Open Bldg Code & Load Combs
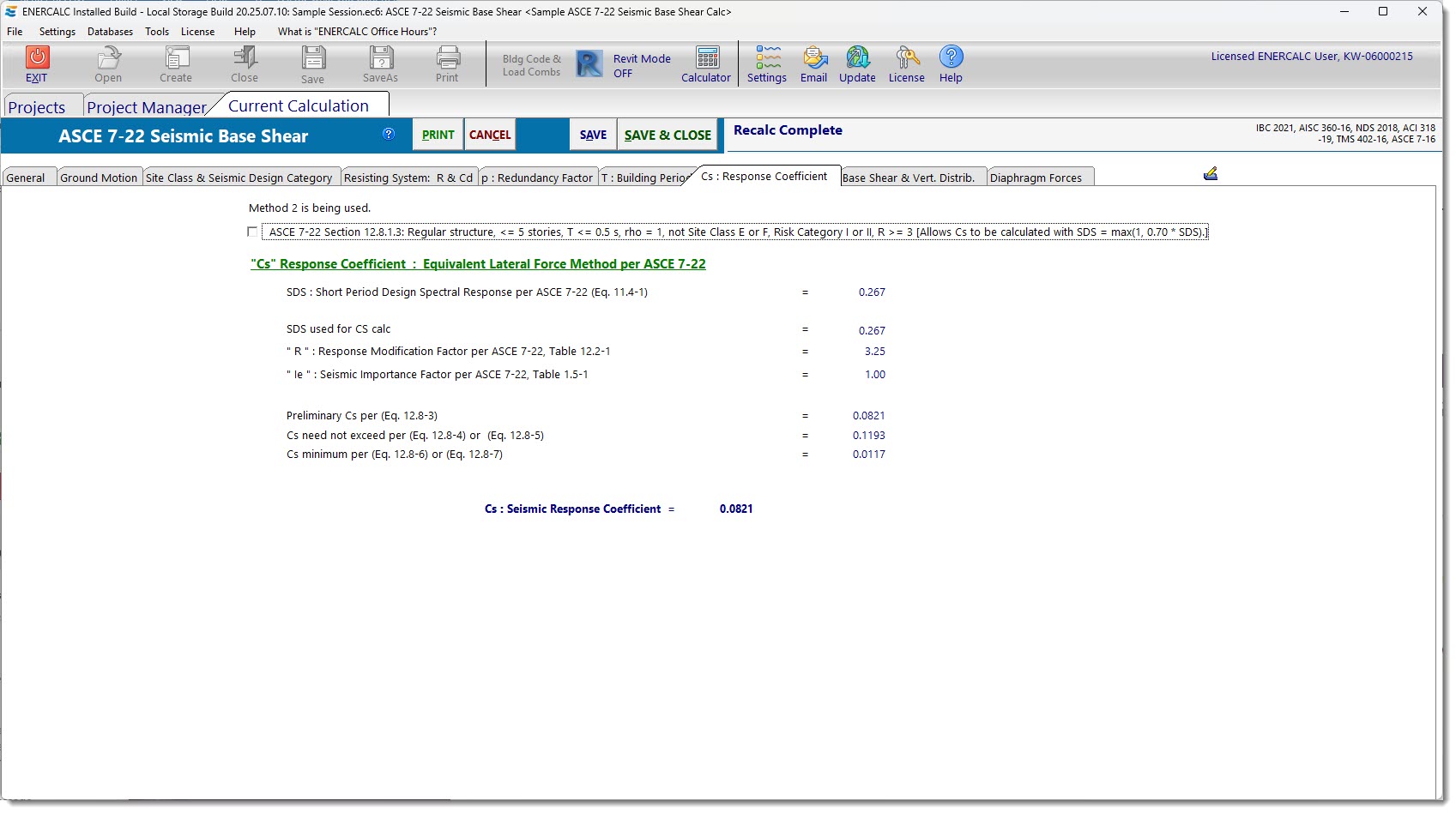 tap(531, 65)
